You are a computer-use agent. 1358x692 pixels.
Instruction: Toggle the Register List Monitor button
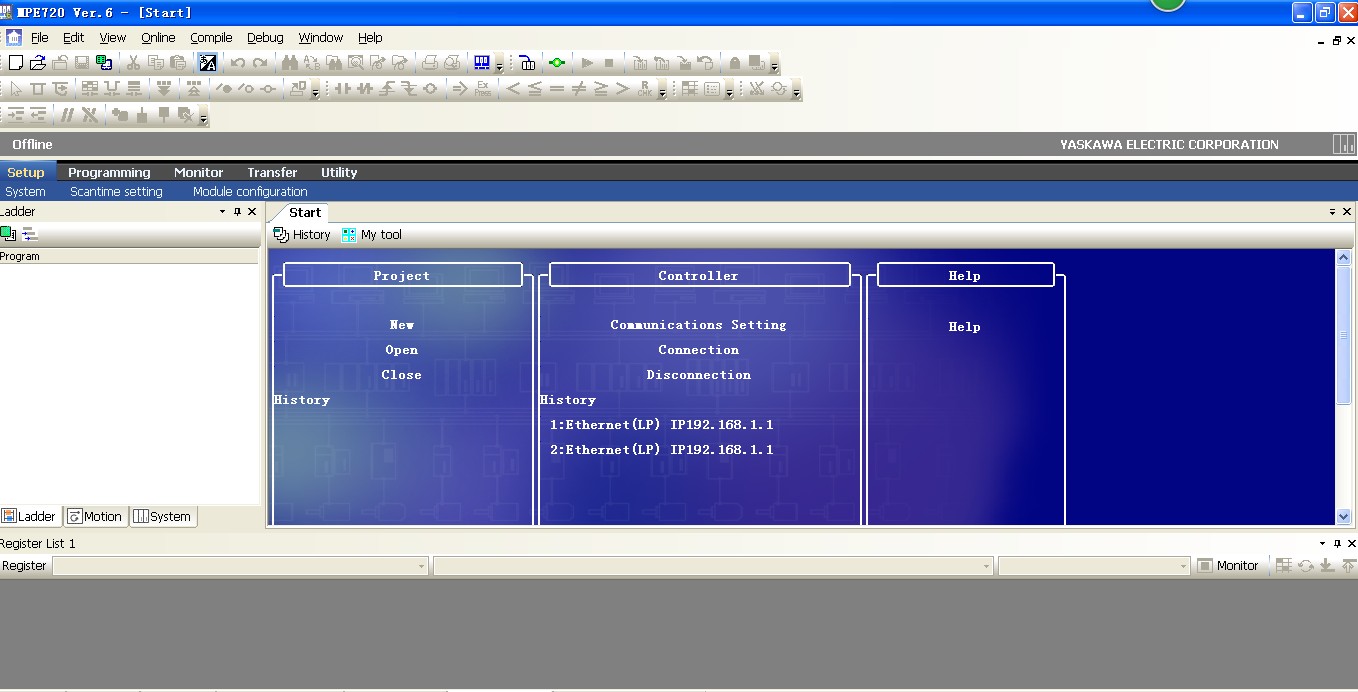coord(1228,566)
